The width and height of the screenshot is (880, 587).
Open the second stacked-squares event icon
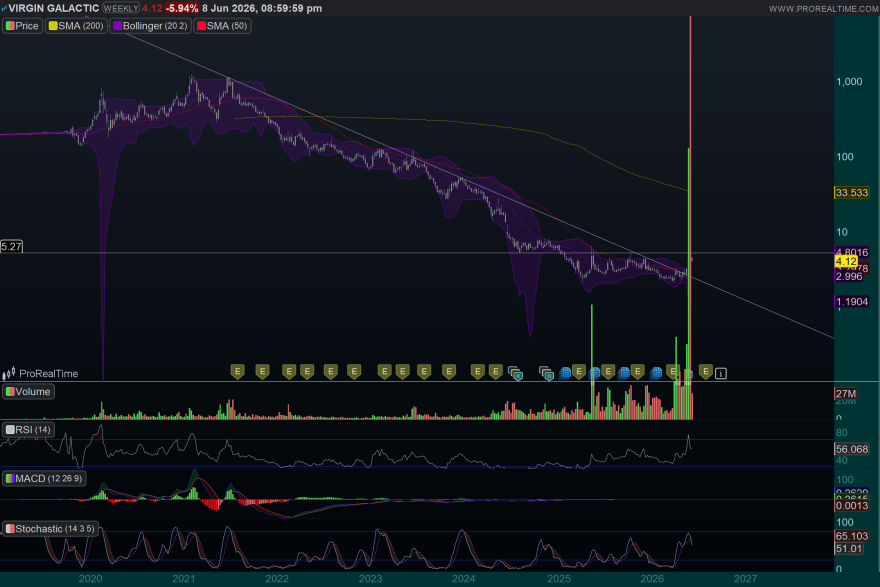point(546,373)
